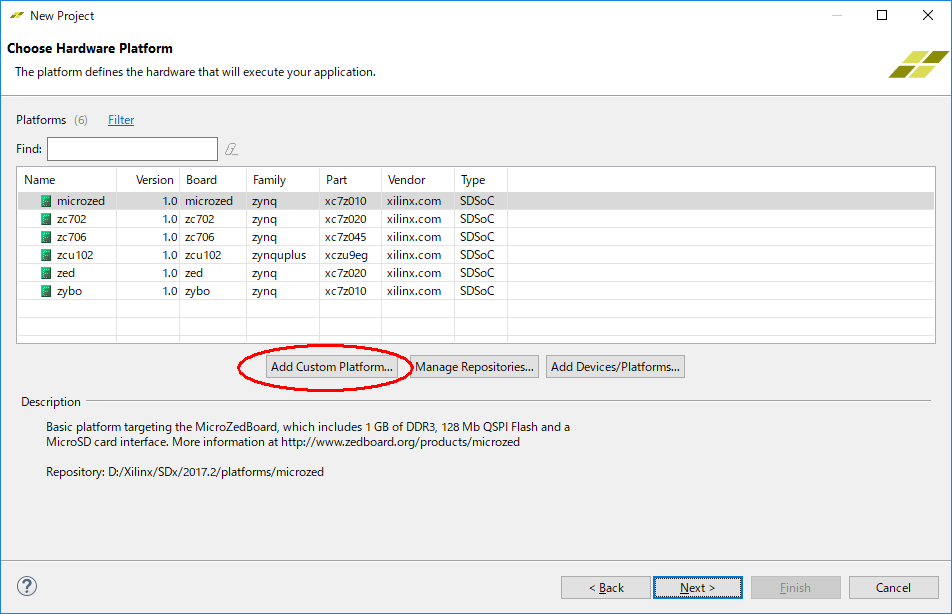Click the Add Custom Platform button
The height and width of the screenshot is (614, 952).
(332, 367)
